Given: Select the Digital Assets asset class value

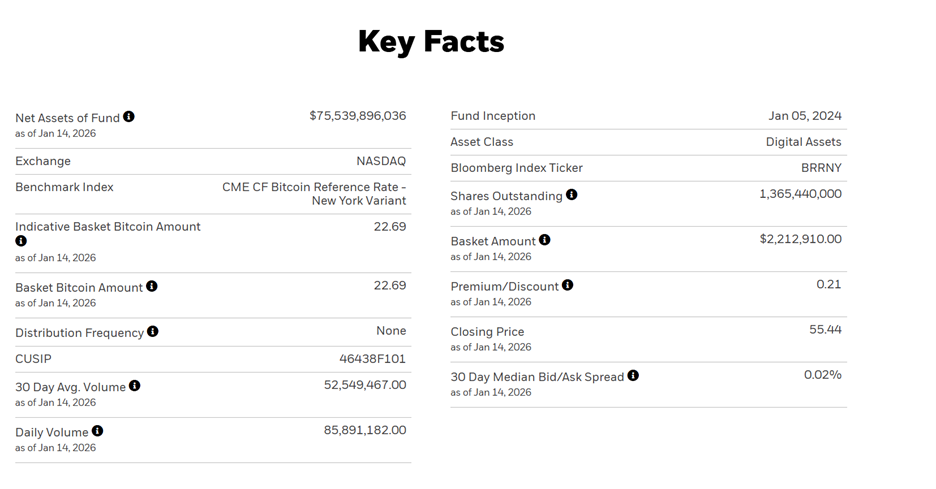Looking at the screenshot, I should (803, 142).
